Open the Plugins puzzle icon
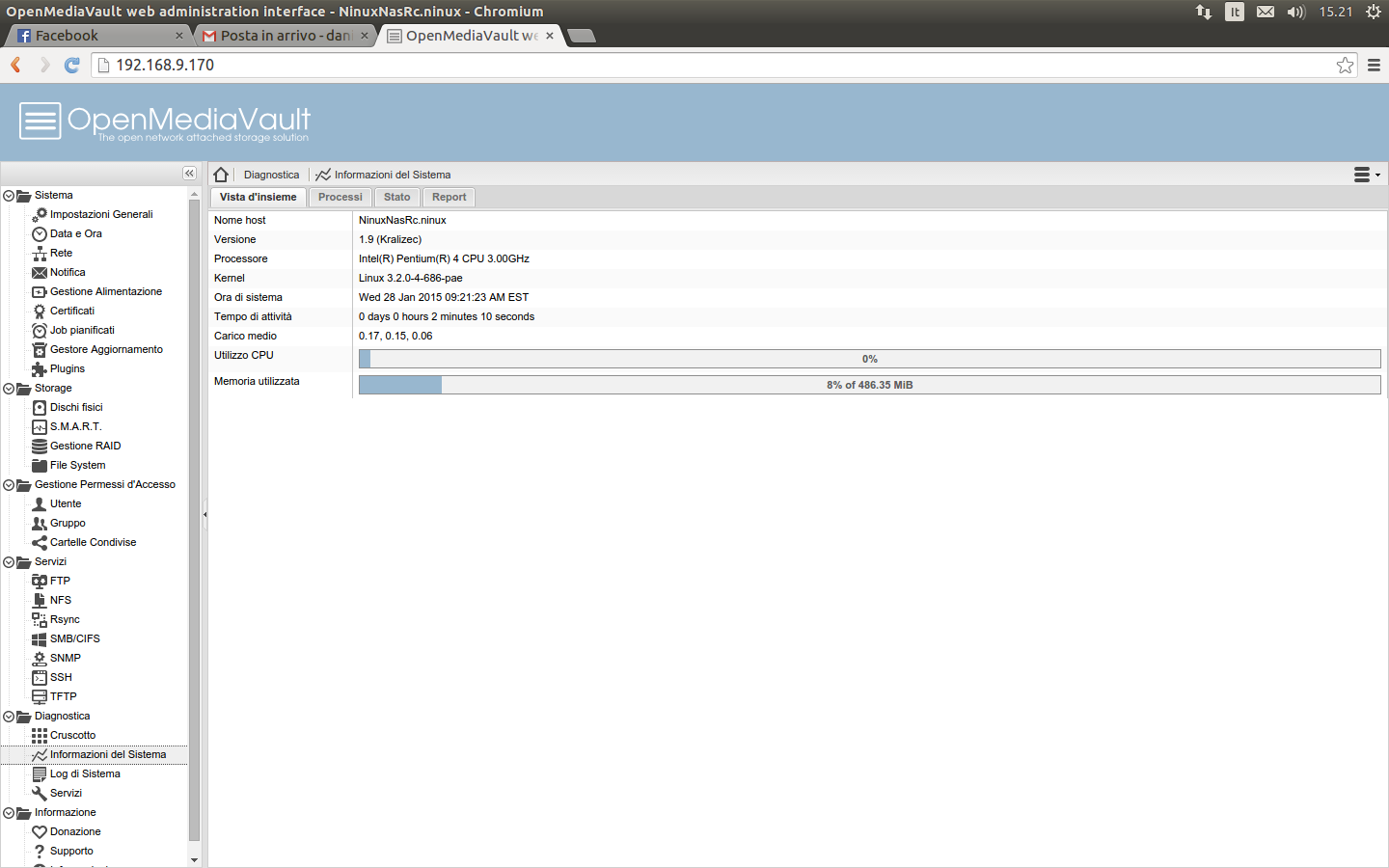The width and height of the screenshot is (1389, 868). tap(40, 368)
